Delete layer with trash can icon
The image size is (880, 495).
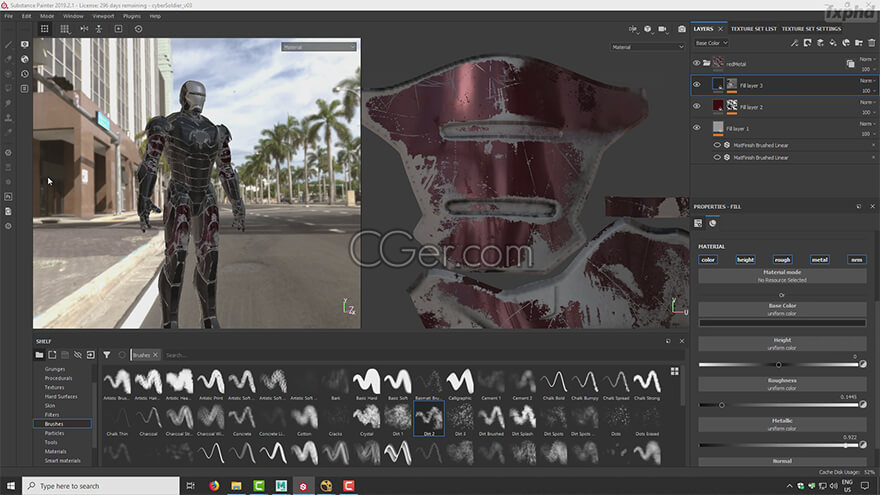tap(872, 43)
